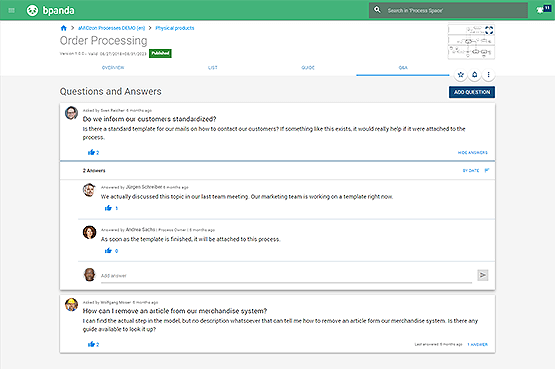The image size is (555, 369).
Task: Expand the 1 Answer link
Action: tap(477, 344)
